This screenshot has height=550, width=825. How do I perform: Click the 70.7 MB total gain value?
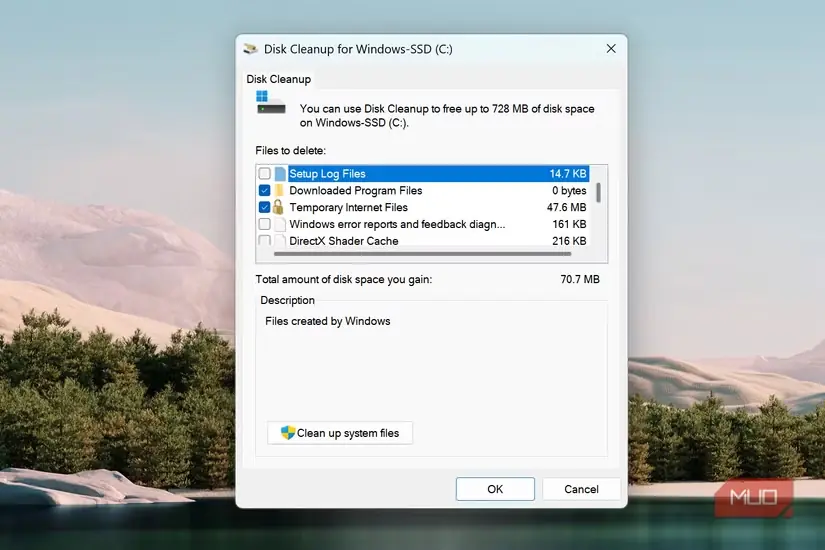click(x=580, y=279)
